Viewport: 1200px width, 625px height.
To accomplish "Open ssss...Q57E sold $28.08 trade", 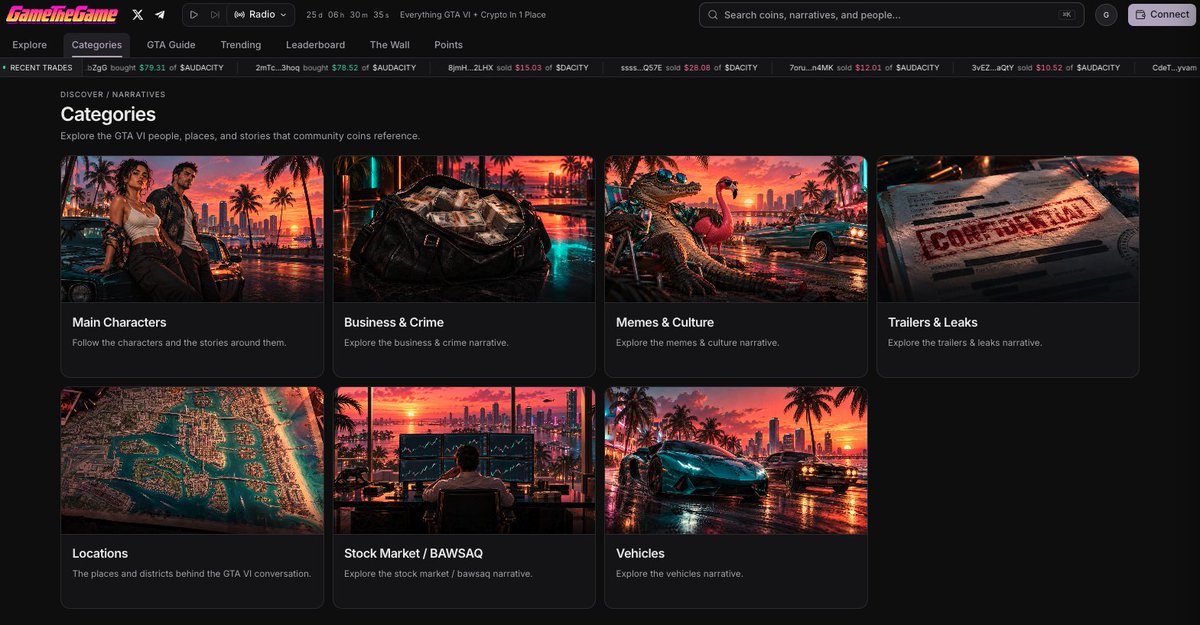I will pyautogui.click(x=689, y=68).
